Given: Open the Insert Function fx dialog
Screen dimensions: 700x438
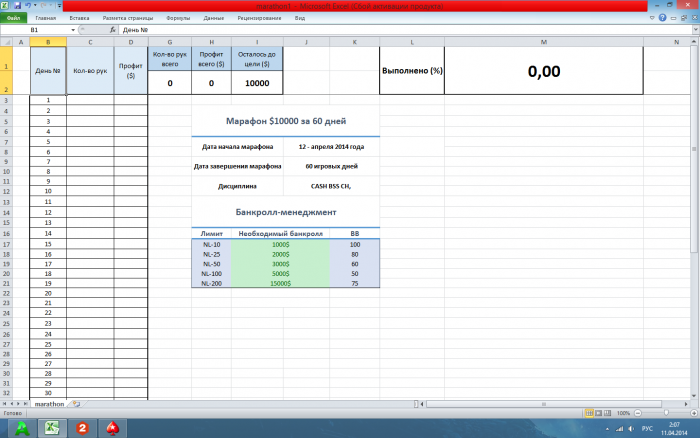Looking at the screenshot, I should pos(113,30).
